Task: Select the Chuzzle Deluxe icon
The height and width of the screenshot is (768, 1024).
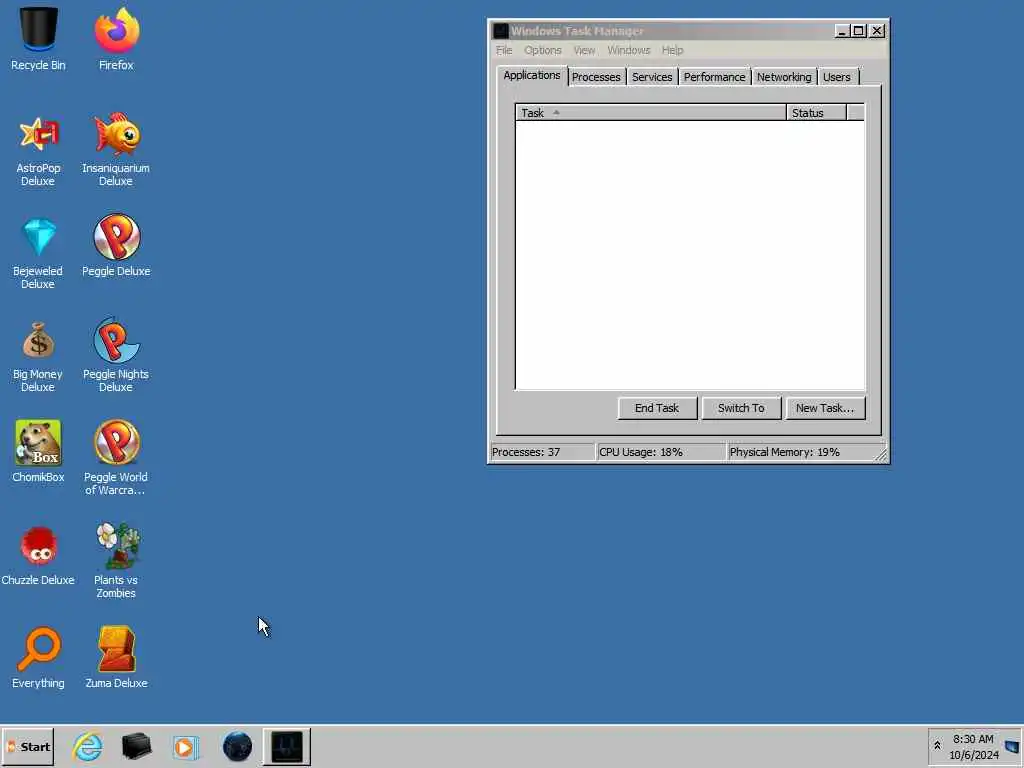Action: pyautogui.click(x=38, y=555)
